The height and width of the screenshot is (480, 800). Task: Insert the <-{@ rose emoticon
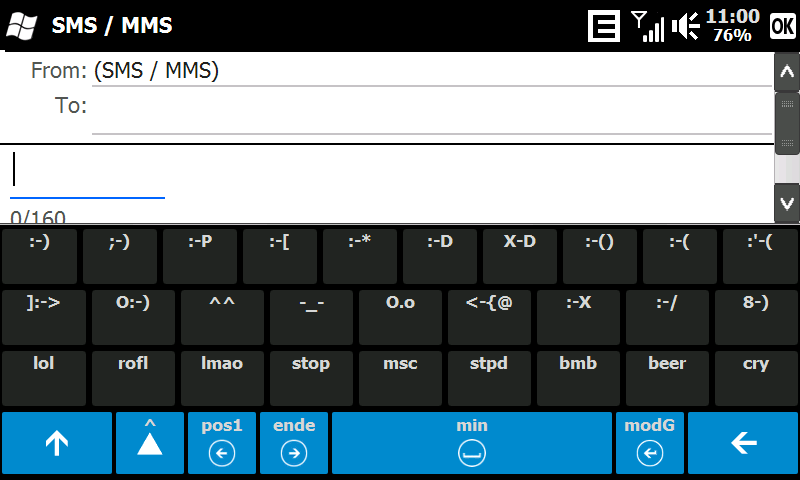(489, 317)
